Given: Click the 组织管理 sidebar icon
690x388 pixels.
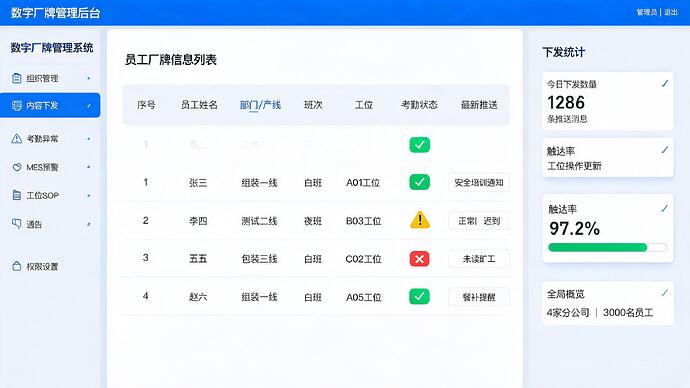Looking at the screenshot, I should click(16, 78).
